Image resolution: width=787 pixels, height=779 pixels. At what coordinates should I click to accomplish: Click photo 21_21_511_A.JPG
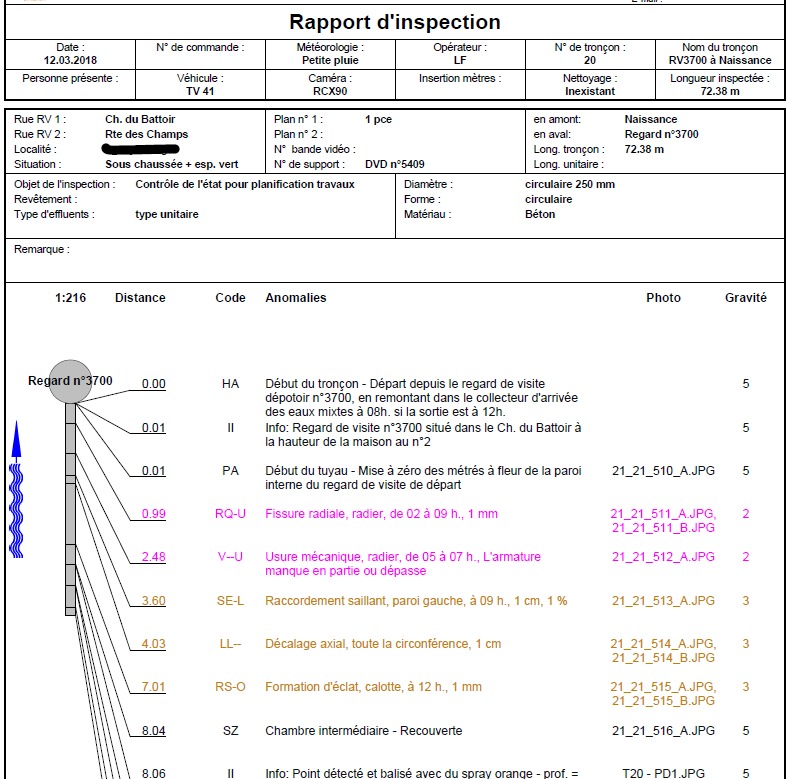(x=664, y=514)
